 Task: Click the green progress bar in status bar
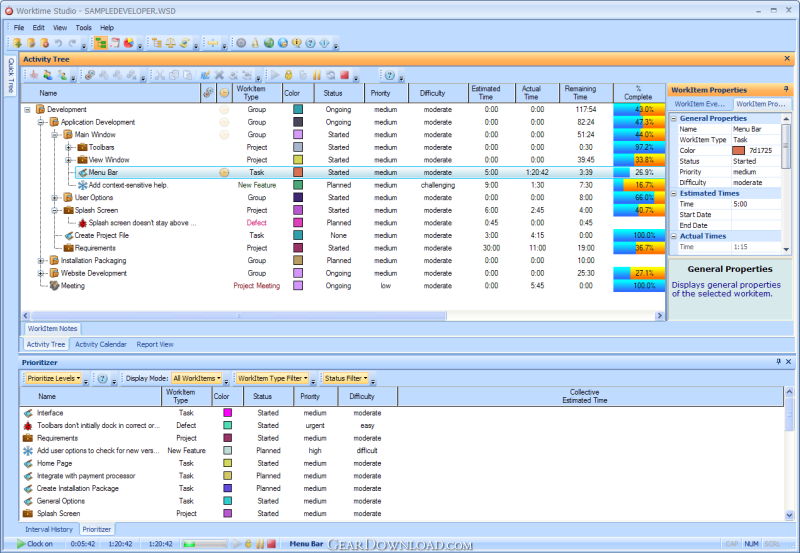pos(205,544)
